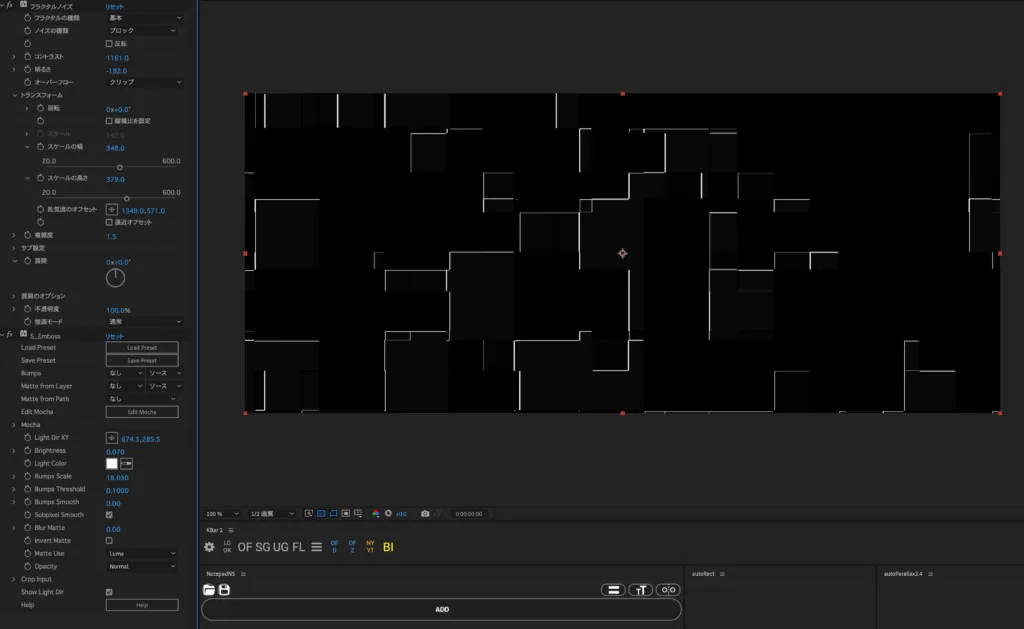Viewport: 1024px width, 629px height.
Task: Open the Light Color white swatch
Action: pyautogui.click(x=112, y=464)
